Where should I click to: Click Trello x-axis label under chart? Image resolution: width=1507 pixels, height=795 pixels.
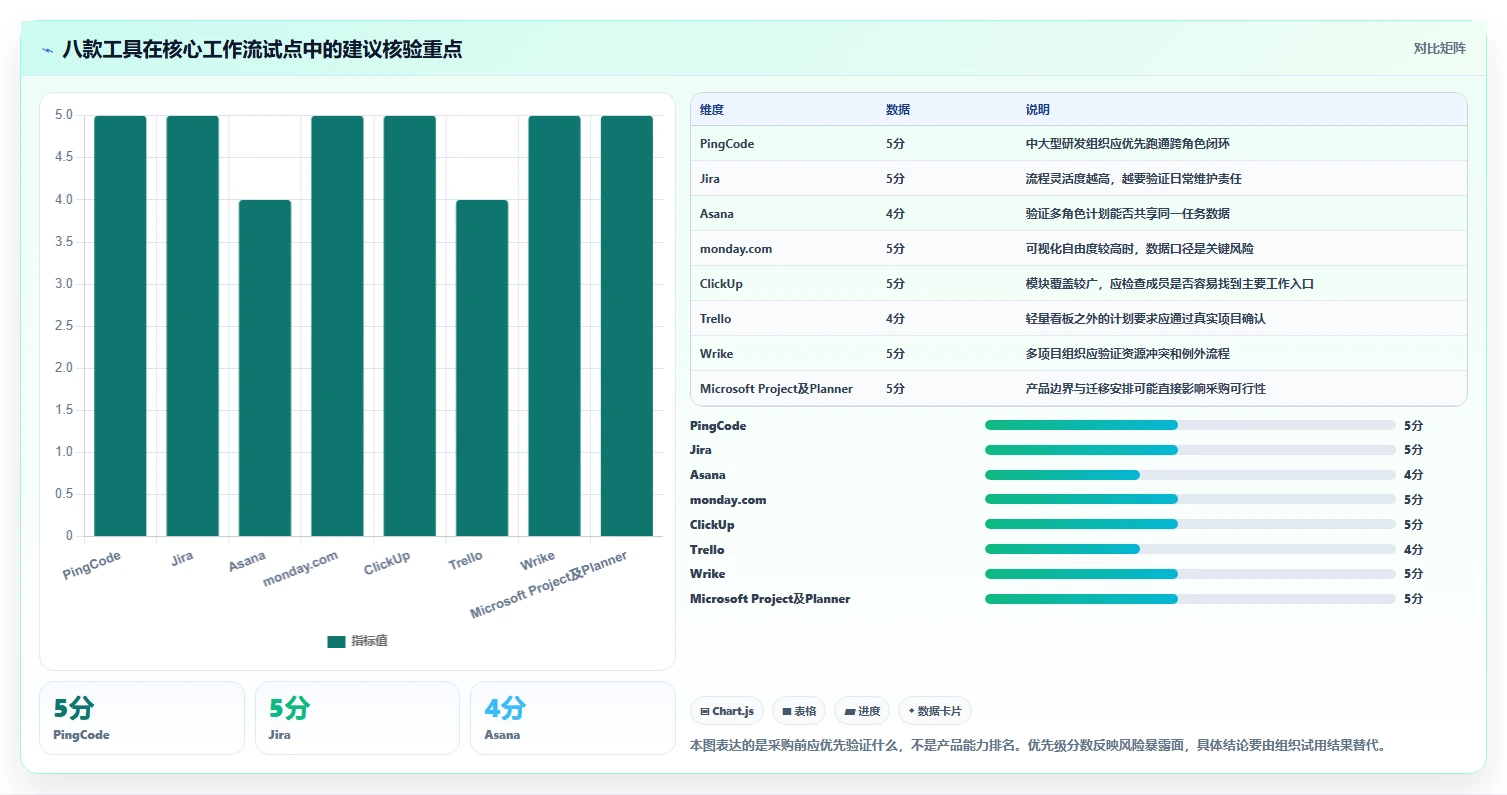click(466, 561)
